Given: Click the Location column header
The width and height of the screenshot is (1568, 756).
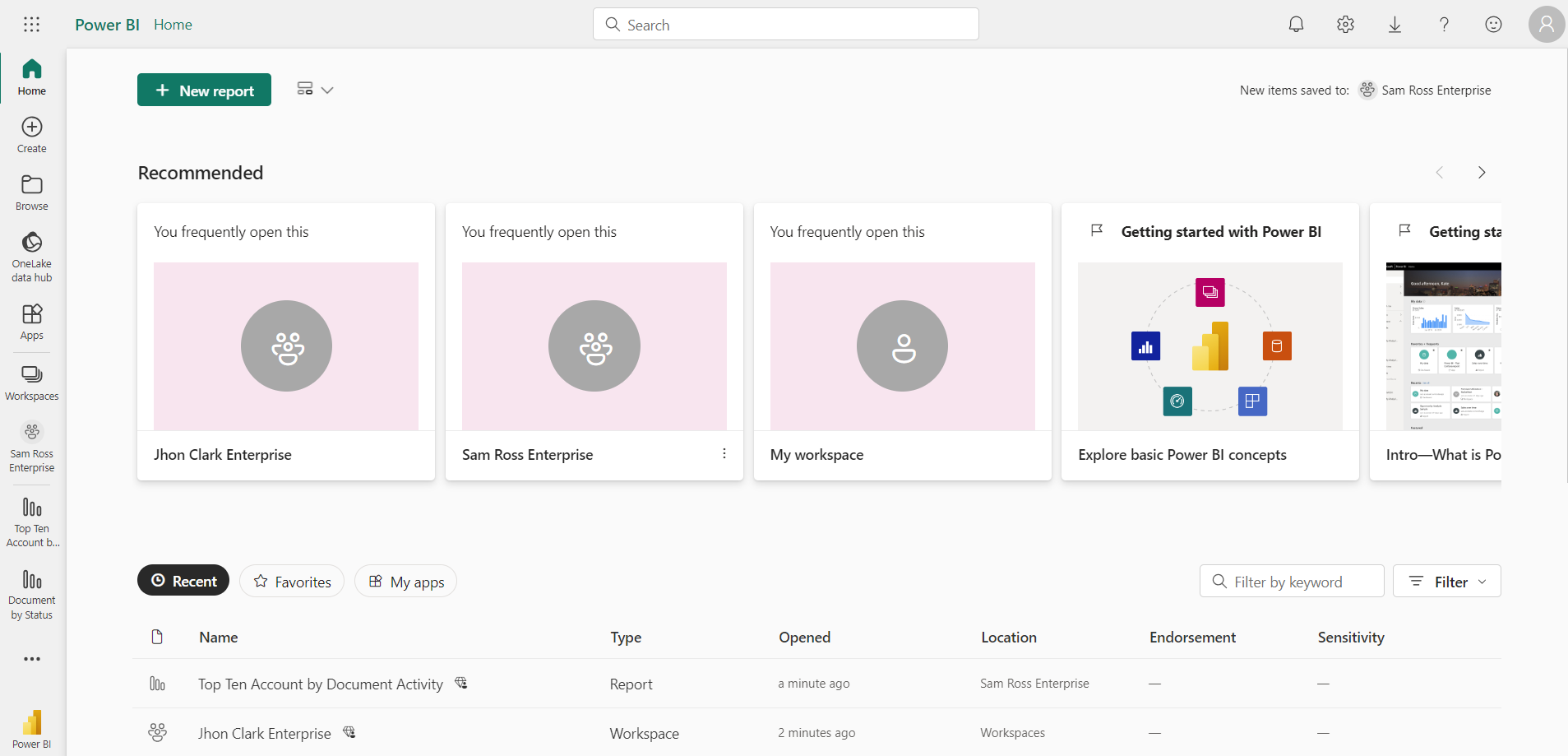Looking at the screenshot, I should [x=1009, y=638].
